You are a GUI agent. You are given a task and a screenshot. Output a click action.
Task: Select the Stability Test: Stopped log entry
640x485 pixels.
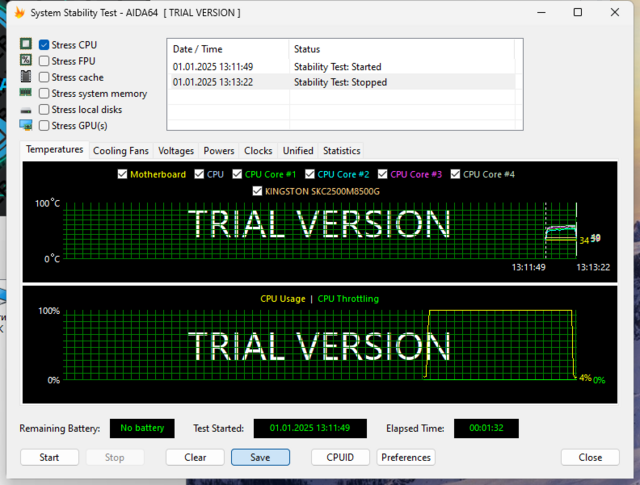click(x=340, y=82)
